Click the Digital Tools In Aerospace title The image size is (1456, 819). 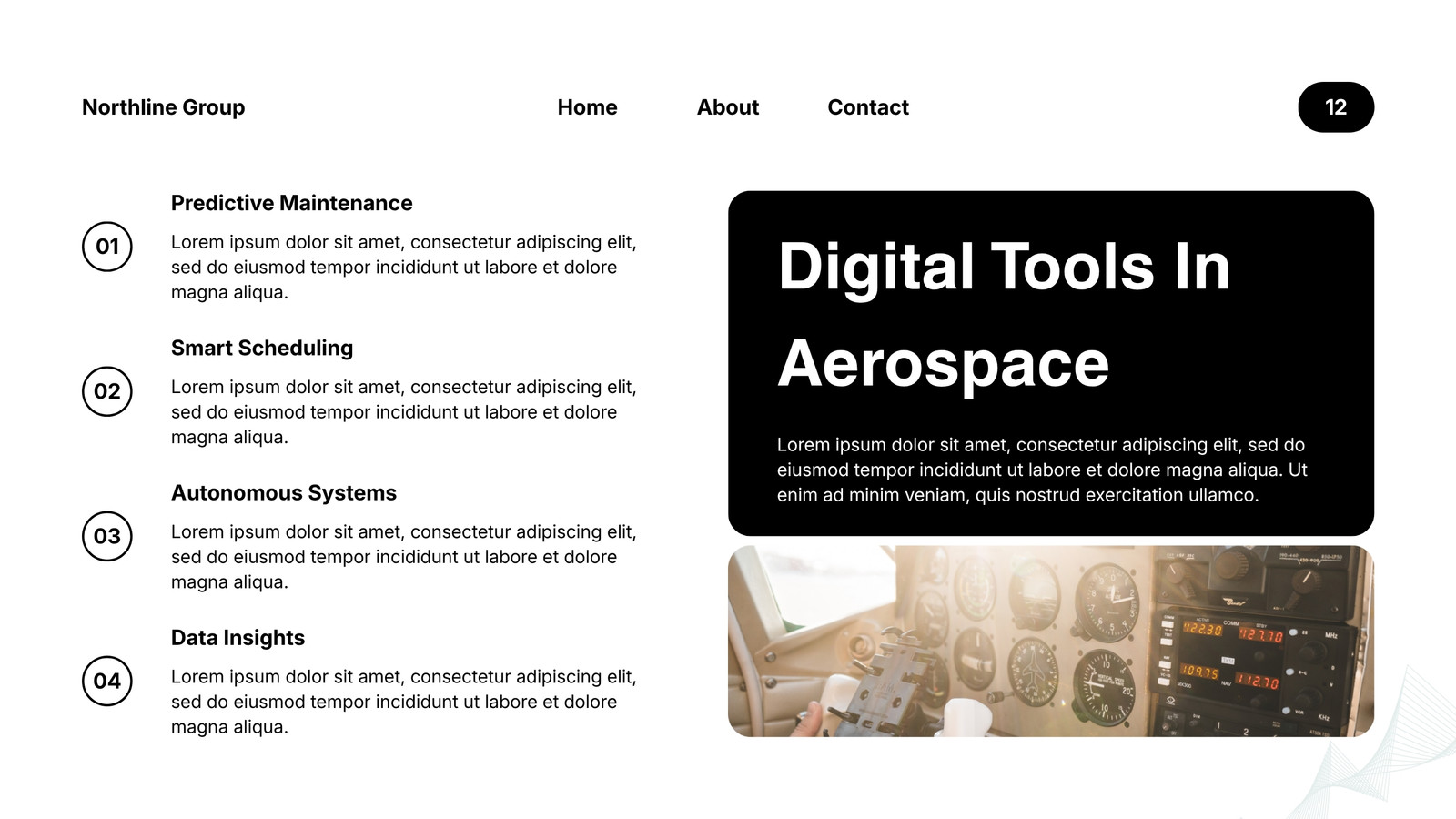point(1004,315)
